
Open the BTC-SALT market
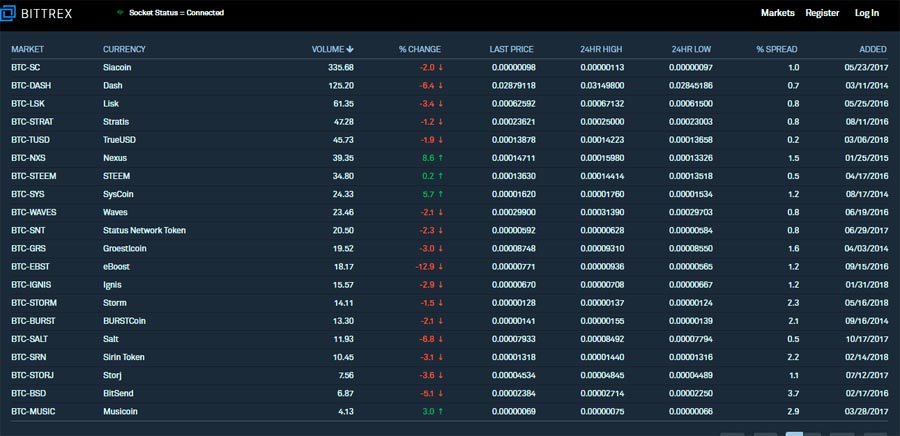click(31, 339)
